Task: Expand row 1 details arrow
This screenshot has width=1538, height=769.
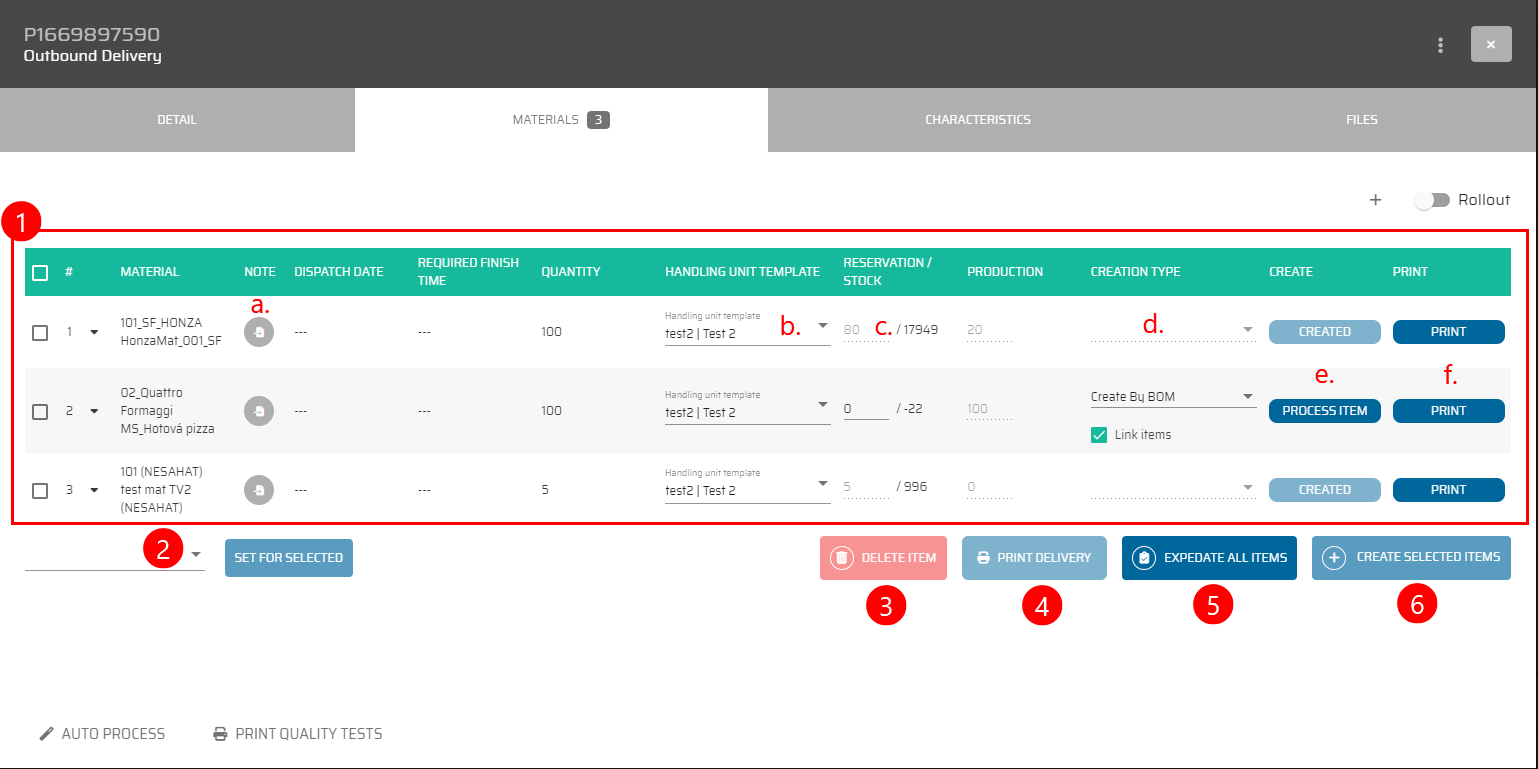Action: coord(94,332)
